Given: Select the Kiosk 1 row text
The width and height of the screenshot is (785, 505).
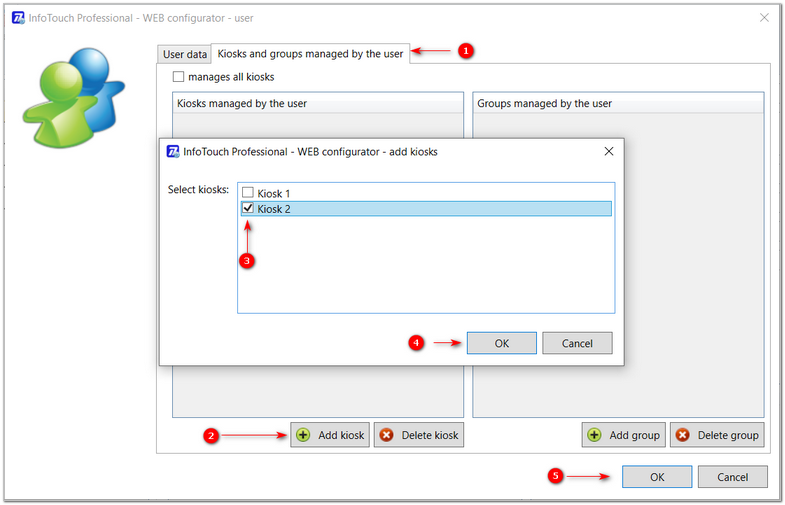Looking at the screenshot, I should (x=273, y=193).
